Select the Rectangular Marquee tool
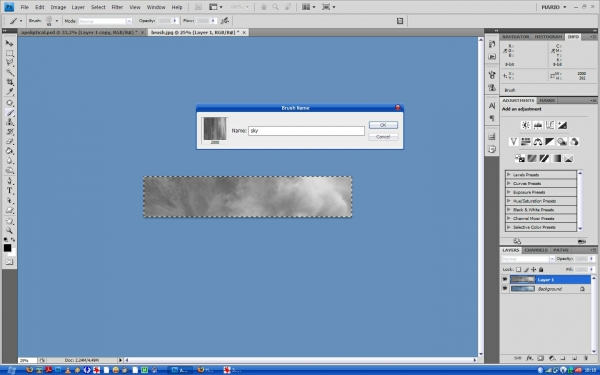600x375 pixels. point(9,53)
